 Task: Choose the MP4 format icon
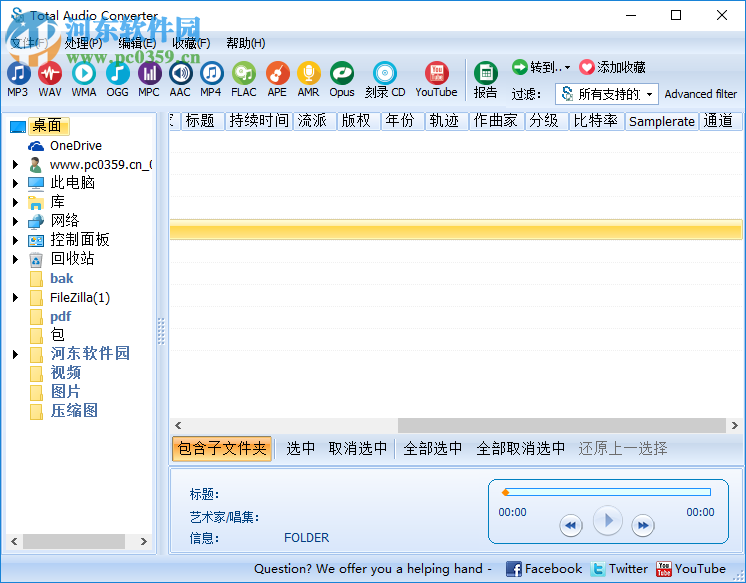click(x=211, y=74)
